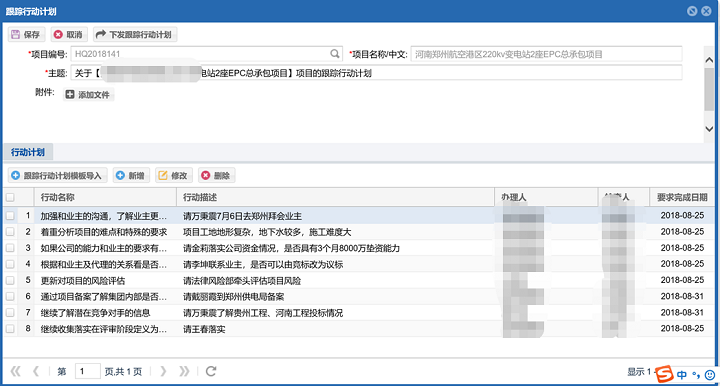Sort by 行动名称 column header

[105, 197]
